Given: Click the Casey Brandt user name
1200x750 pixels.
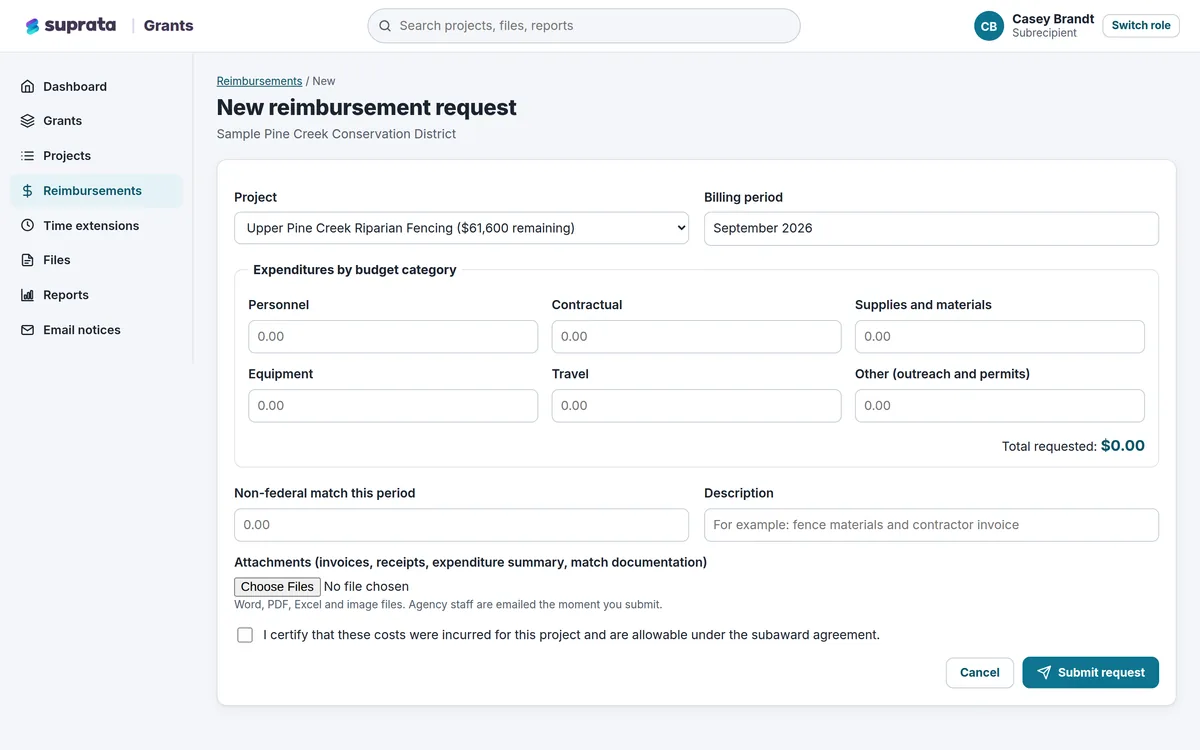Looking at the screenshot, I should 1053,19.
